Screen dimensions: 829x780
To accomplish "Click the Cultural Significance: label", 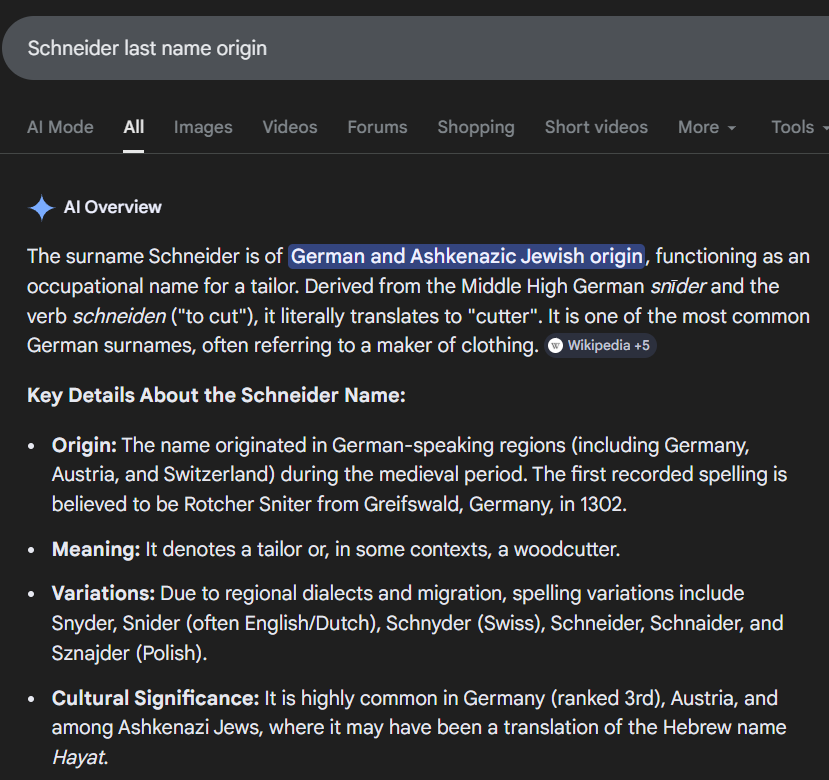I will coord(155,698).
